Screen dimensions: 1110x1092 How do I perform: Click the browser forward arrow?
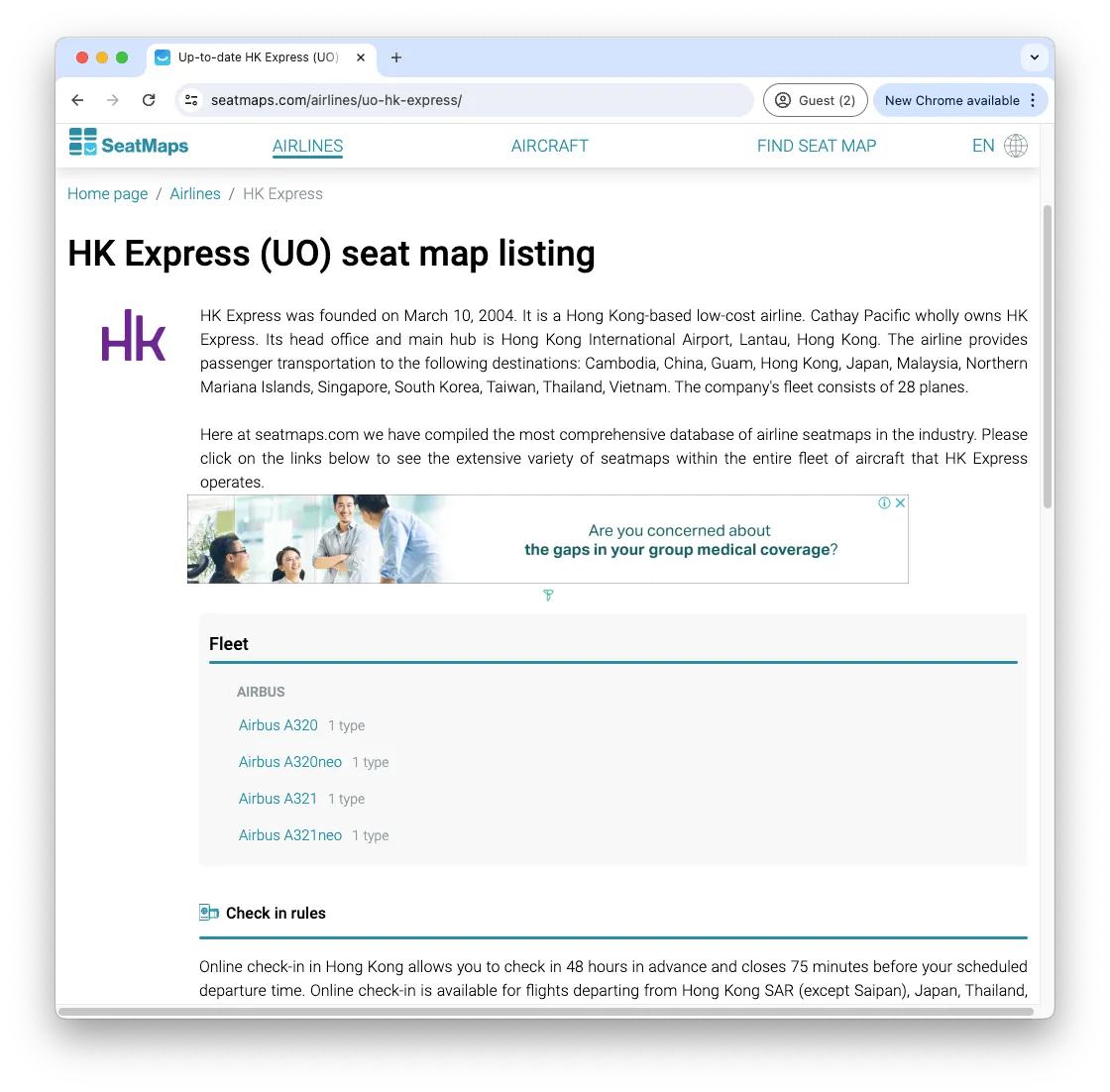113,100
